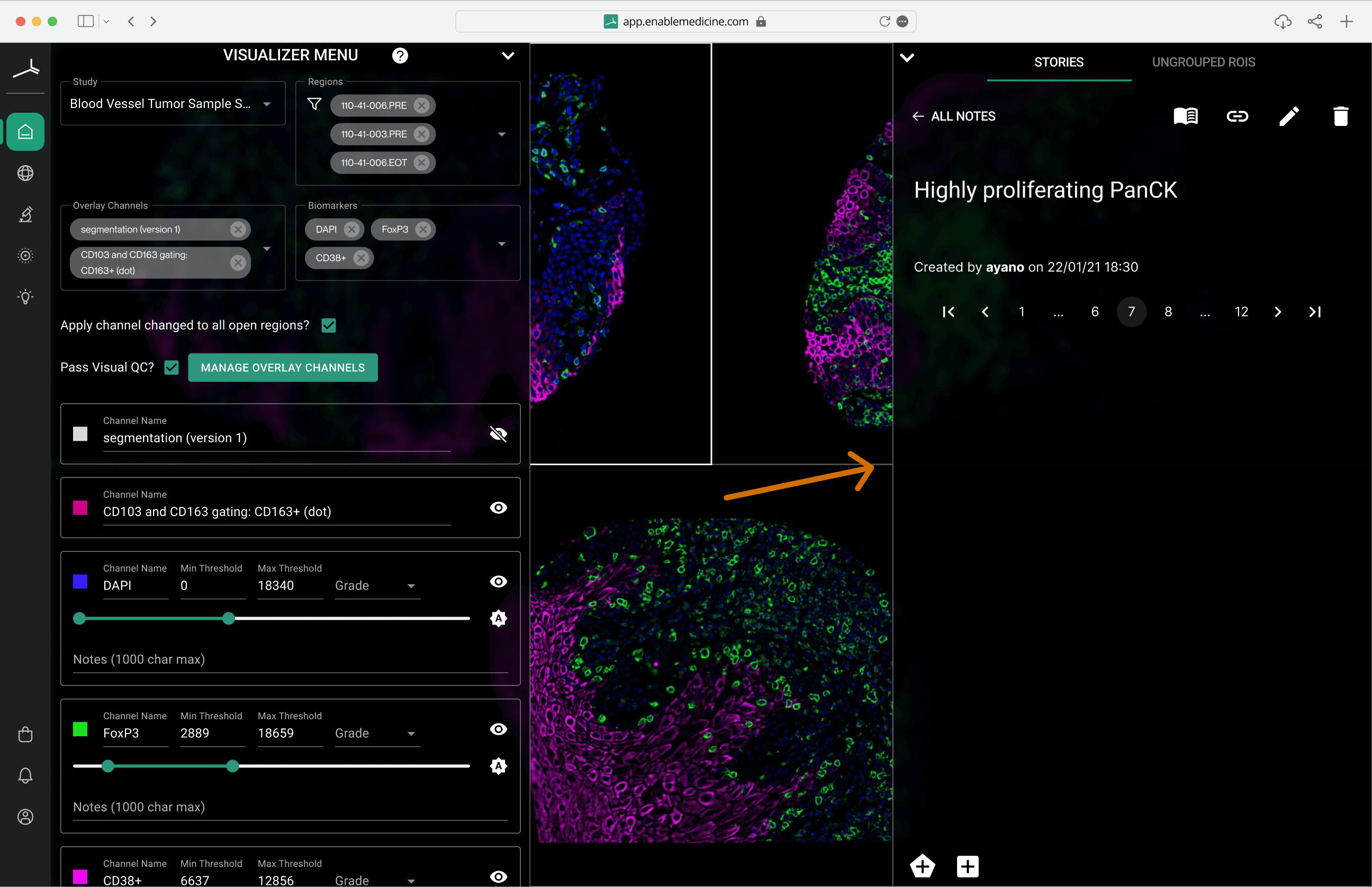The height and width of the screenshot is (887, 1372).
Task: Expand the Regions dropdown arrow
Action: pyautogui.click(x=502, y=134)
